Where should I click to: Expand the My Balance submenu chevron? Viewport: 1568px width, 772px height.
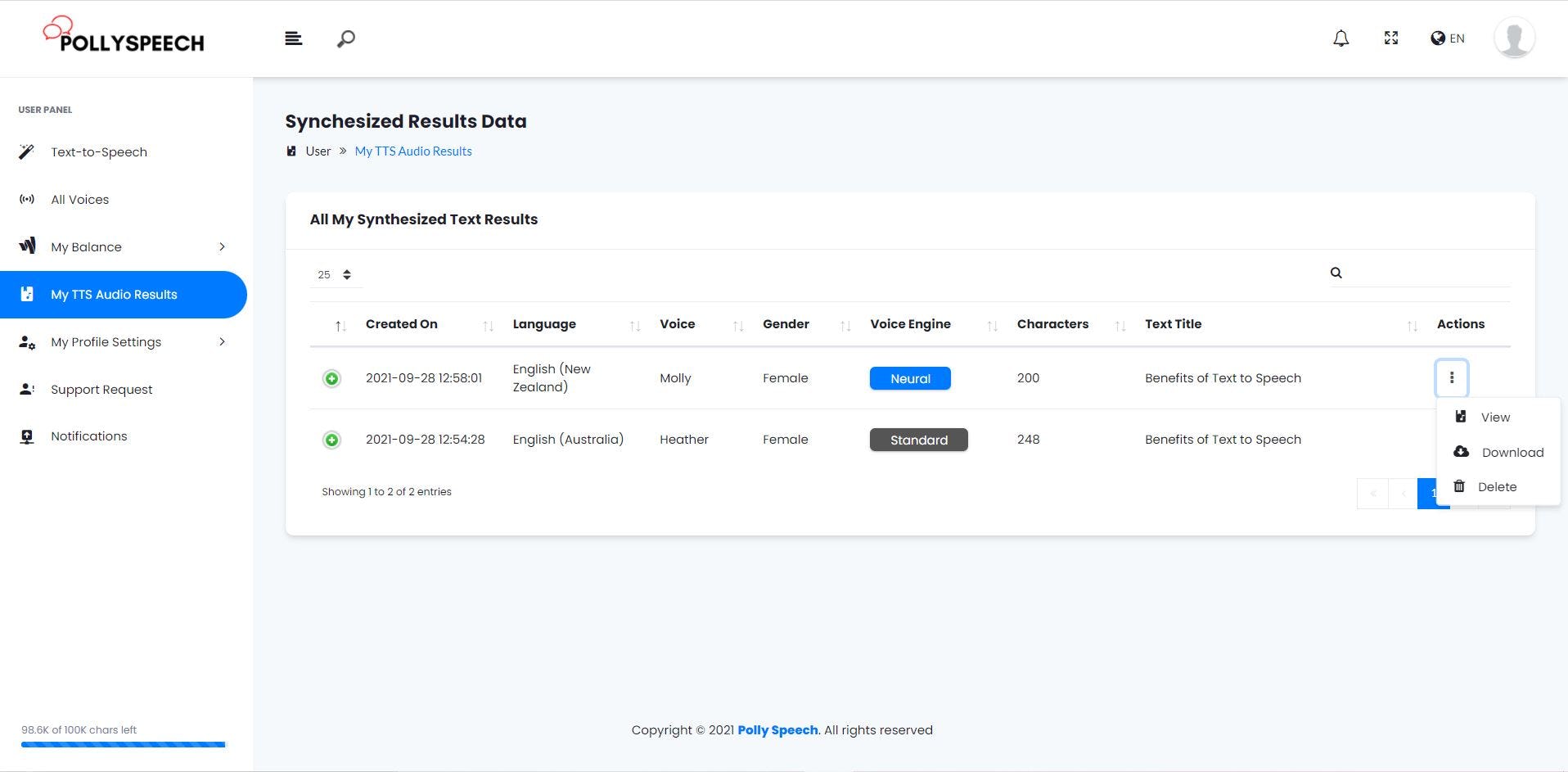(222, 247)
